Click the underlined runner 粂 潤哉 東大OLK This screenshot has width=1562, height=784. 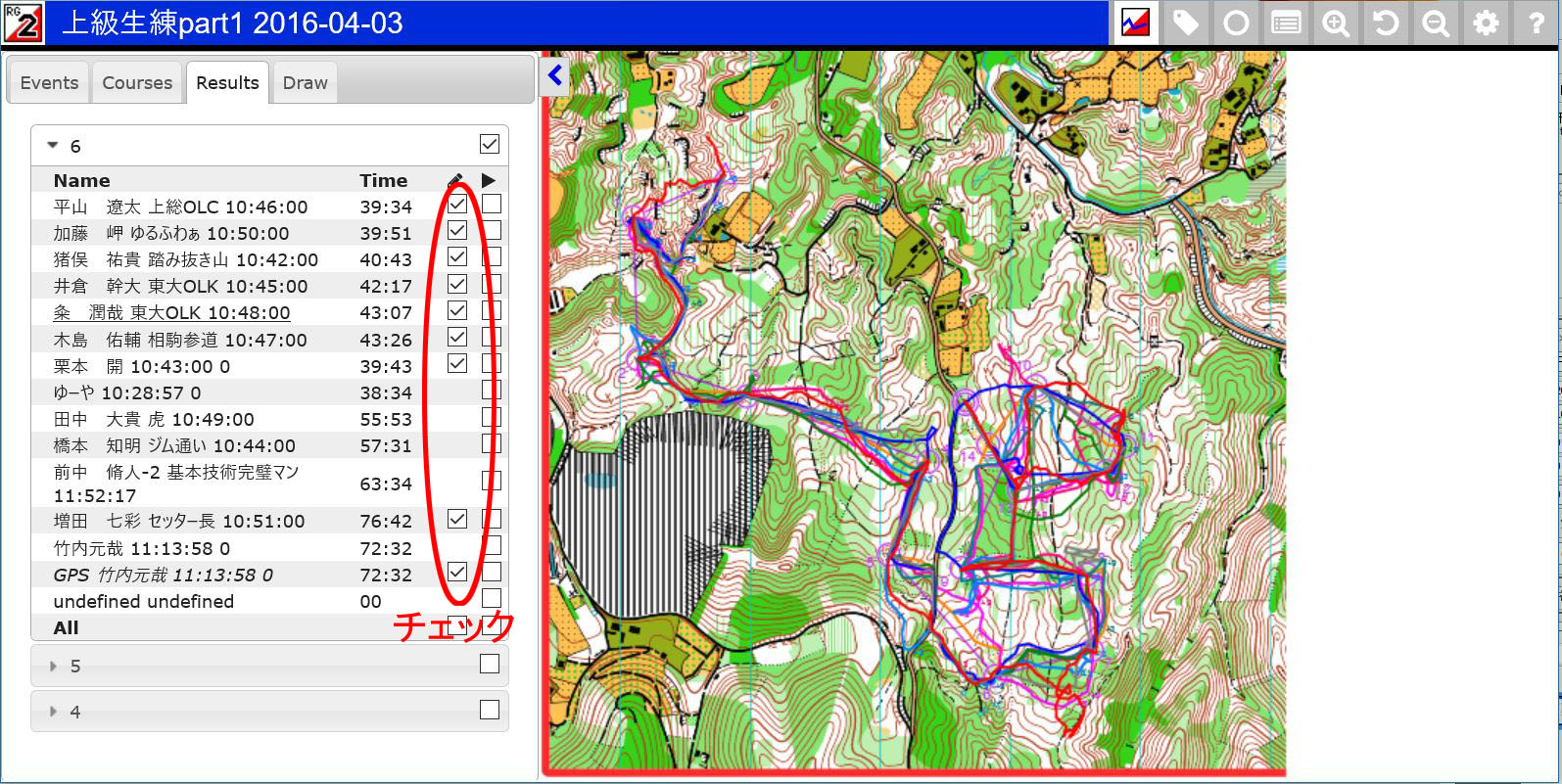[x=171, y=313]
